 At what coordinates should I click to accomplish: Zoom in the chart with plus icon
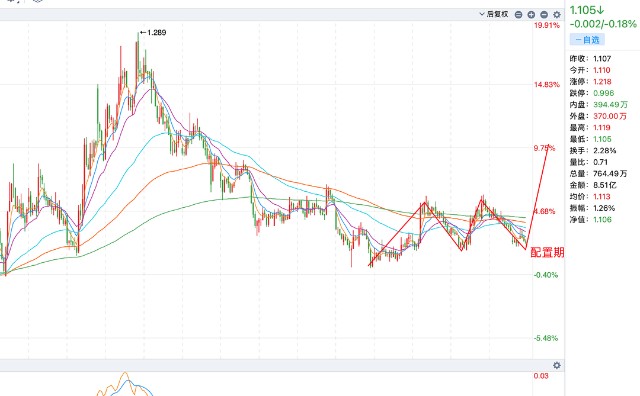[x=531, y=15]
